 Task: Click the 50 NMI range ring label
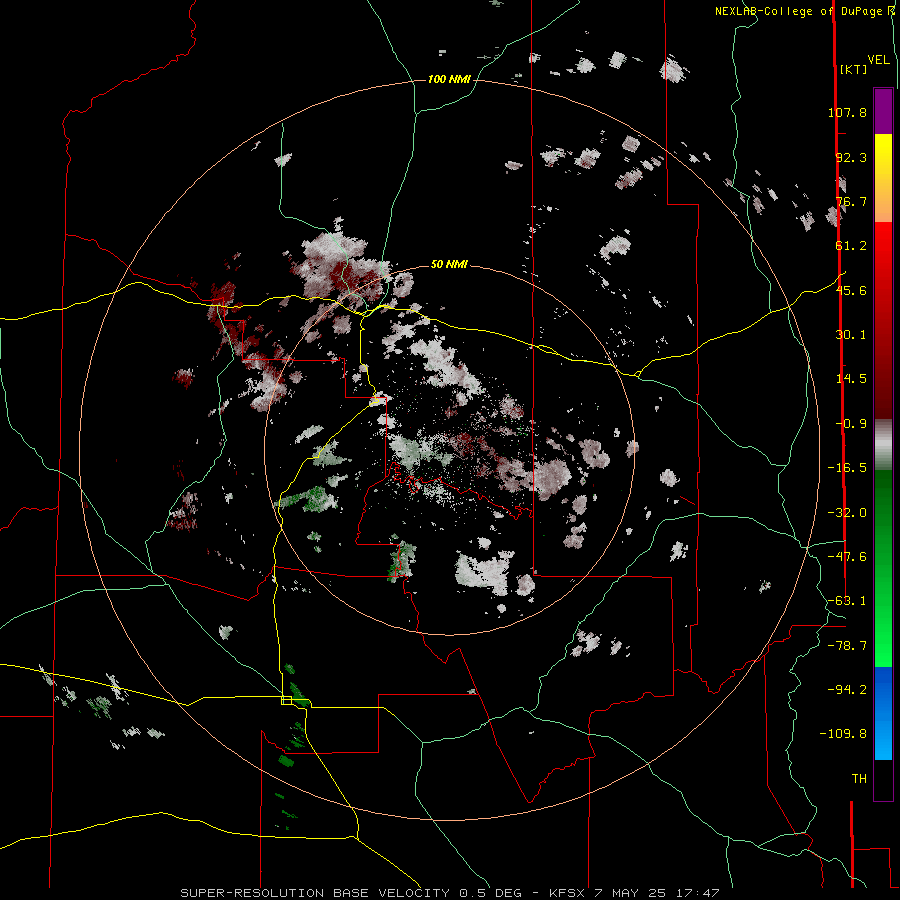(449, 264)
